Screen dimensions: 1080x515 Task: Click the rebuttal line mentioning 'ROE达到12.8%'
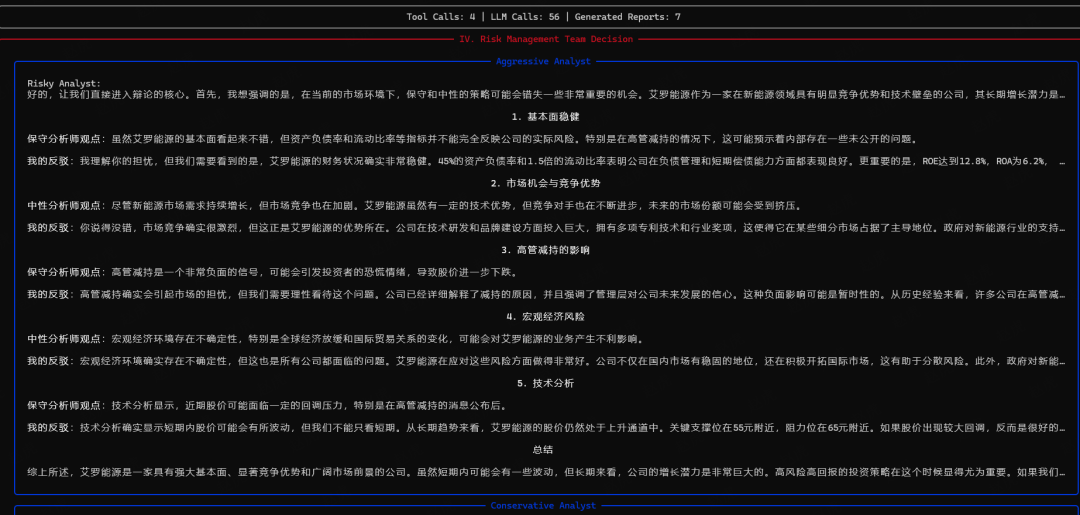(546, 161)
